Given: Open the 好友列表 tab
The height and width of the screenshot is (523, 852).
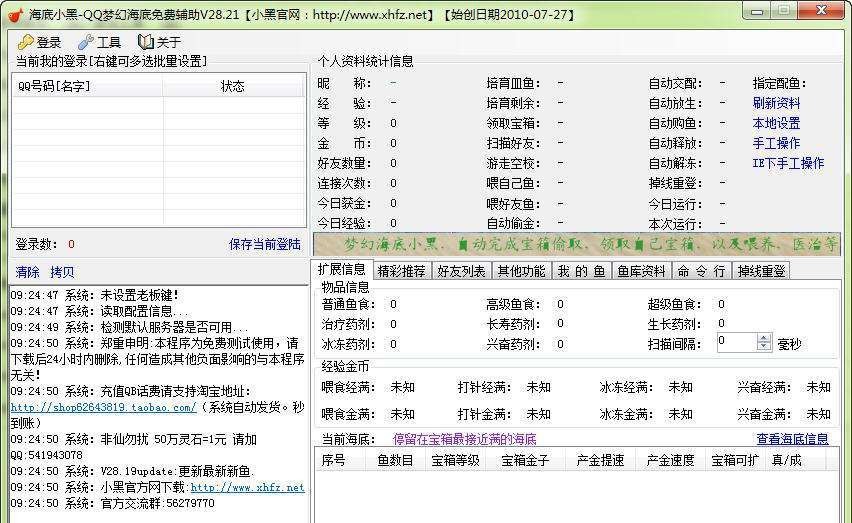Looking at the screenshot, I should (461, 270).
